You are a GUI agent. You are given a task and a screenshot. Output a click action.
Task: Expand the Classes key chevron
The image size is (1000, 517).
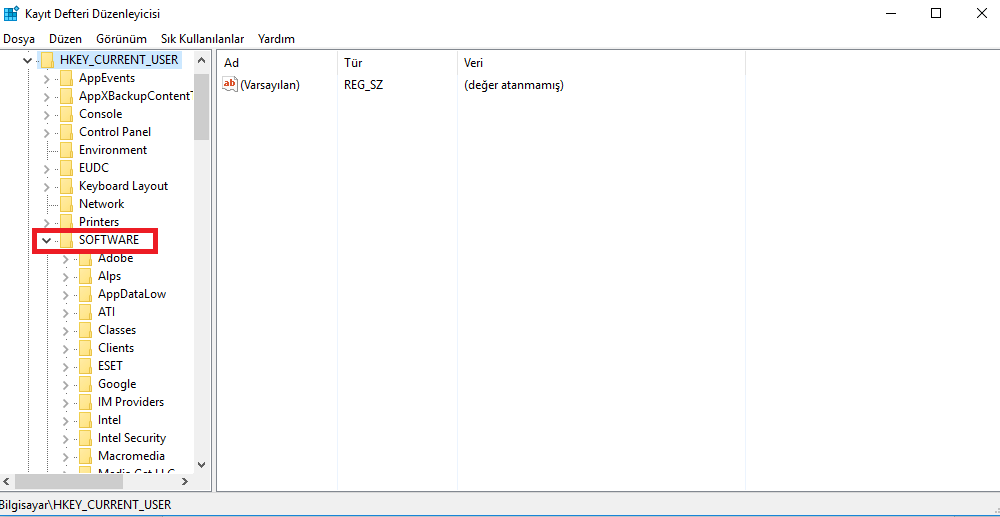click(x=65, y=330)
